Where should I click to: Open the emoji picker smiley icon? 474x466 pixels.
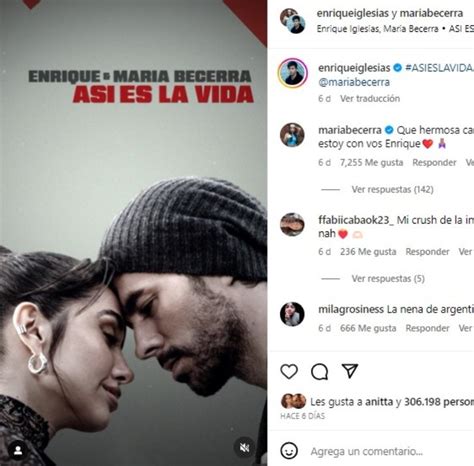[289, 451]
